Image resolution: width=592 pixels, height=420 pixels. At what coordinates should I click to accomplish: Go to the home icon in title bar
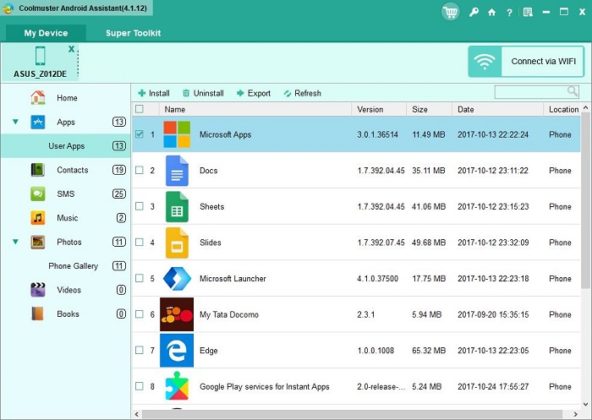tap(492, 12)
